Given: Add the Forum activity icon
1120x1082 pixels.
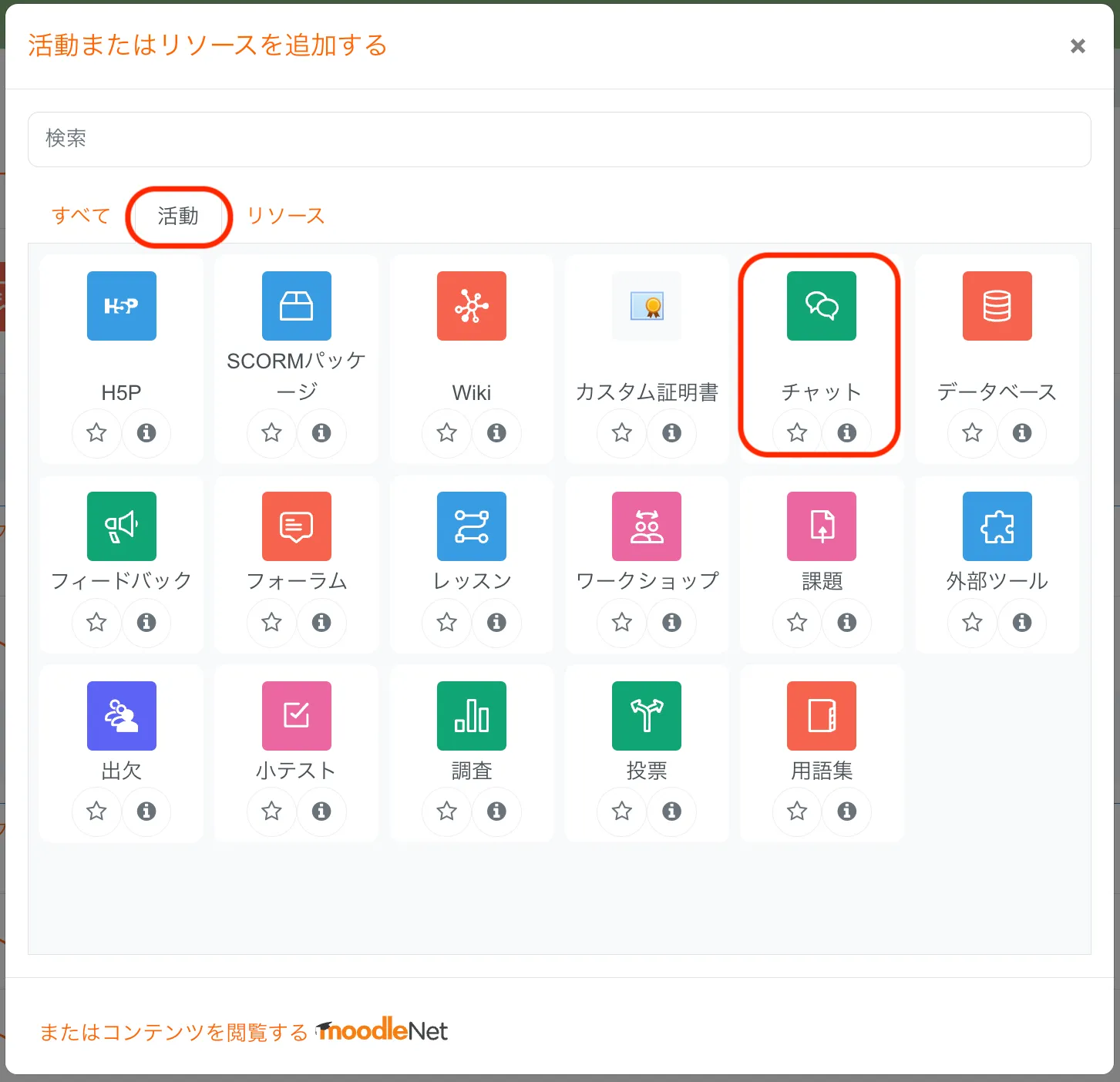Looking at the screenshot, I should [x=297, y=526].
